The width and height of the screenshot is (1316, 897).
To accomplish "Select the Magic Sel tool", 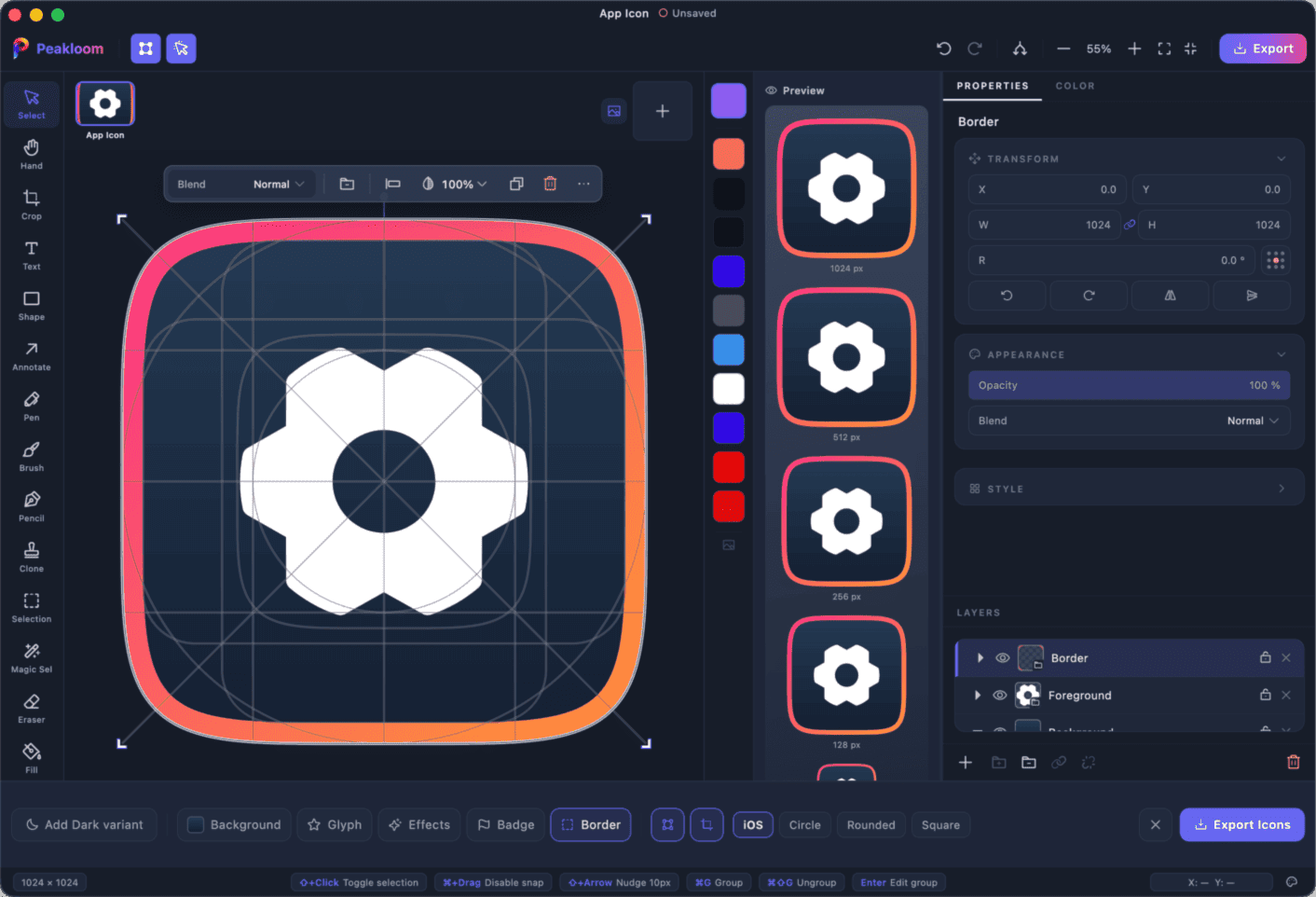I will (32, 658).
